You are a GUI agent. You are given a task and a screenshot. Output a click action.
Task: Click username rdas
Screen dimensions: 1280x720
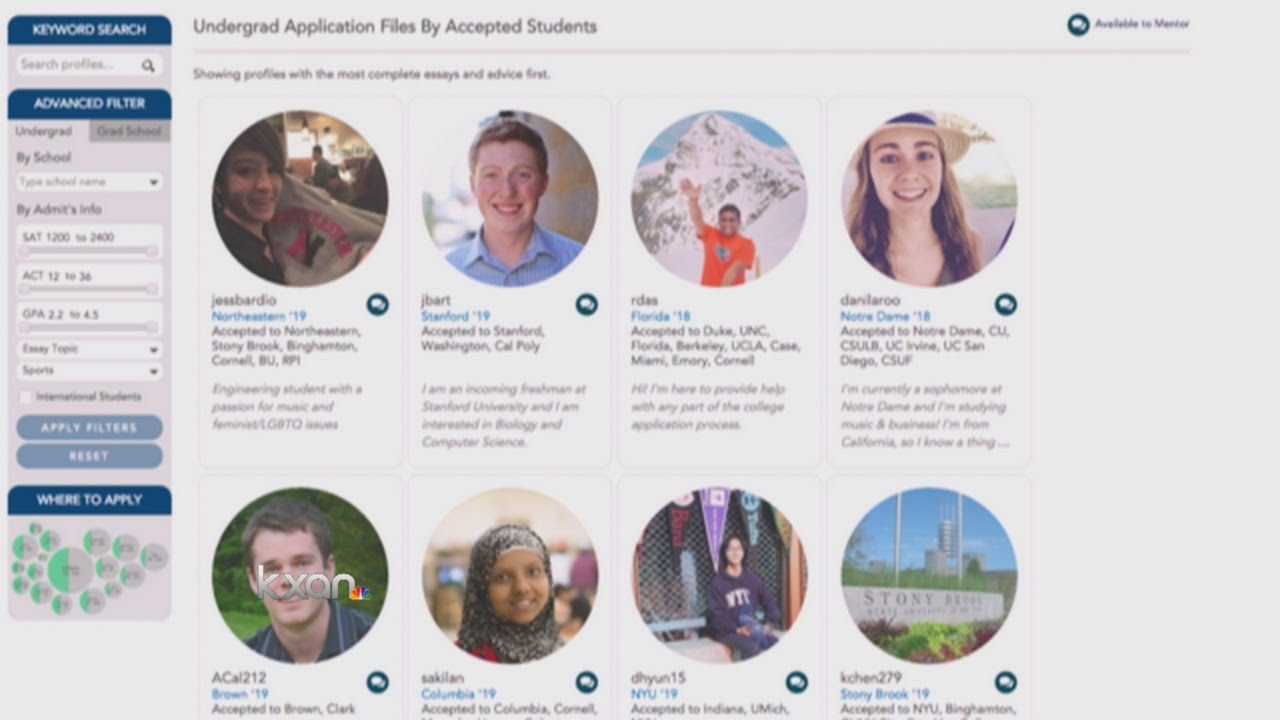coord(644,300)
